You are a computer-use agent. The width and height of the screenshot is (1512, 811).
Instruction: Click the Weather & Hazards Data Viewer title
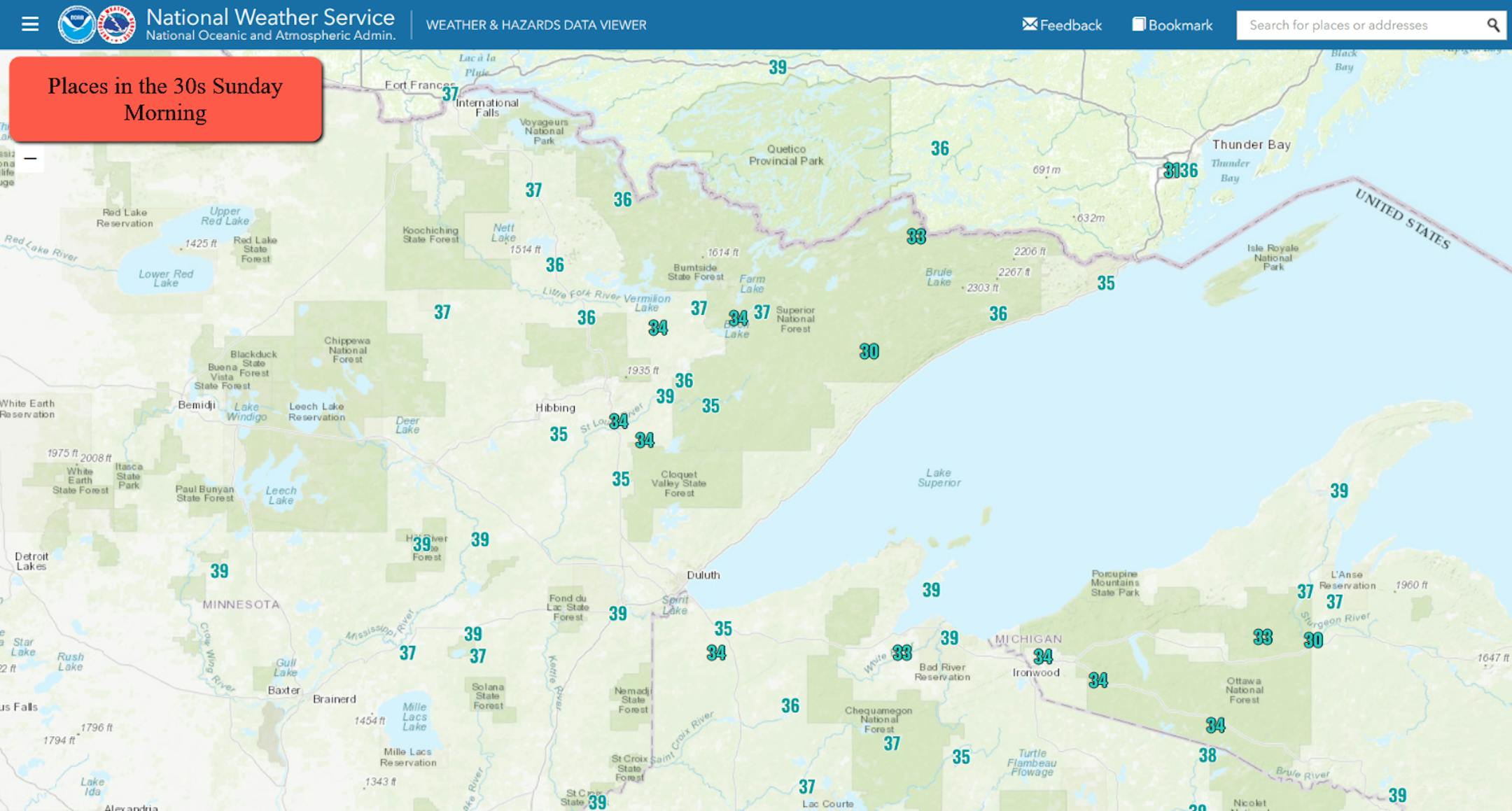[x=536, y=25]
